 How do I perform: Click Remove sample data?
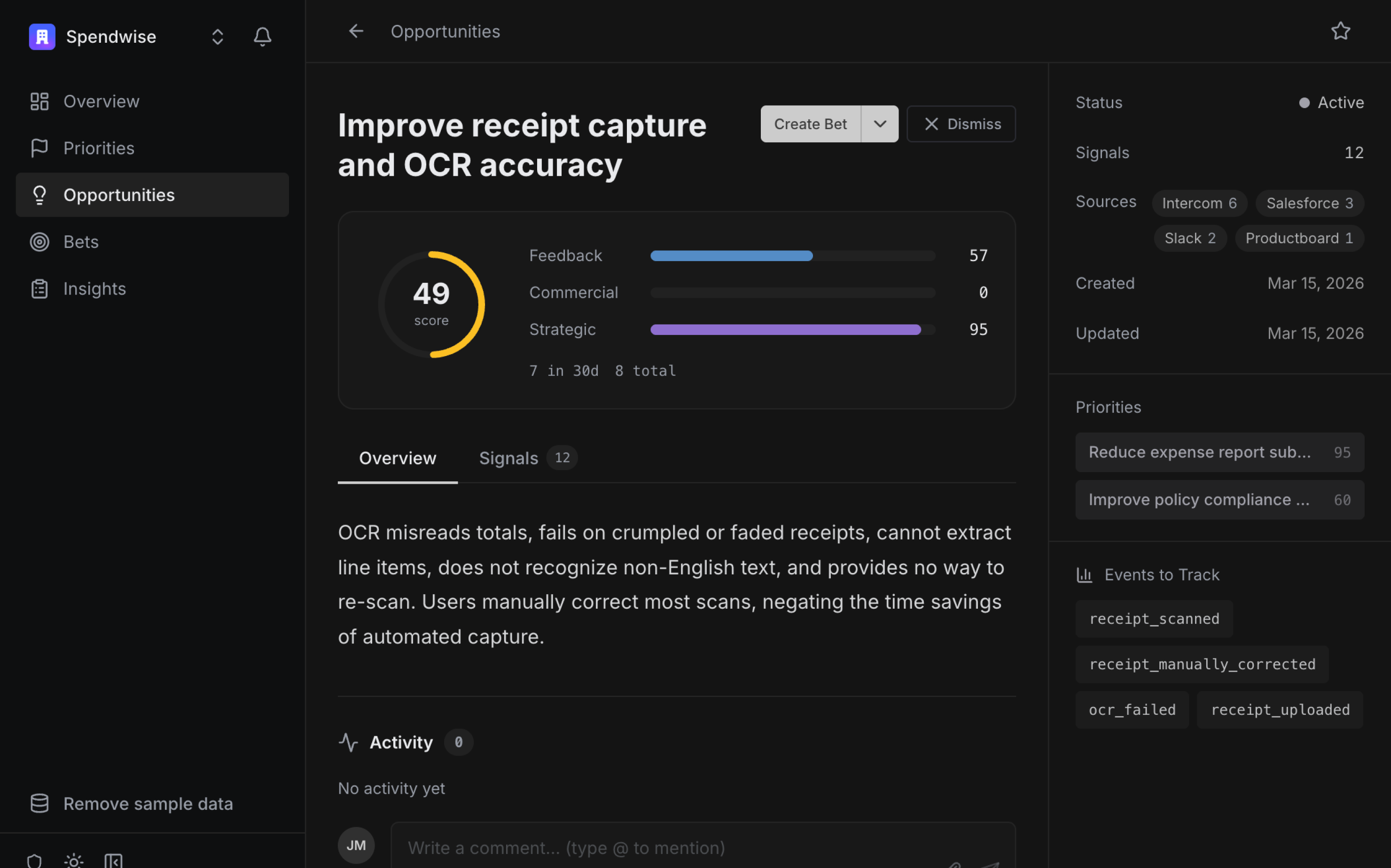(148, 803)
